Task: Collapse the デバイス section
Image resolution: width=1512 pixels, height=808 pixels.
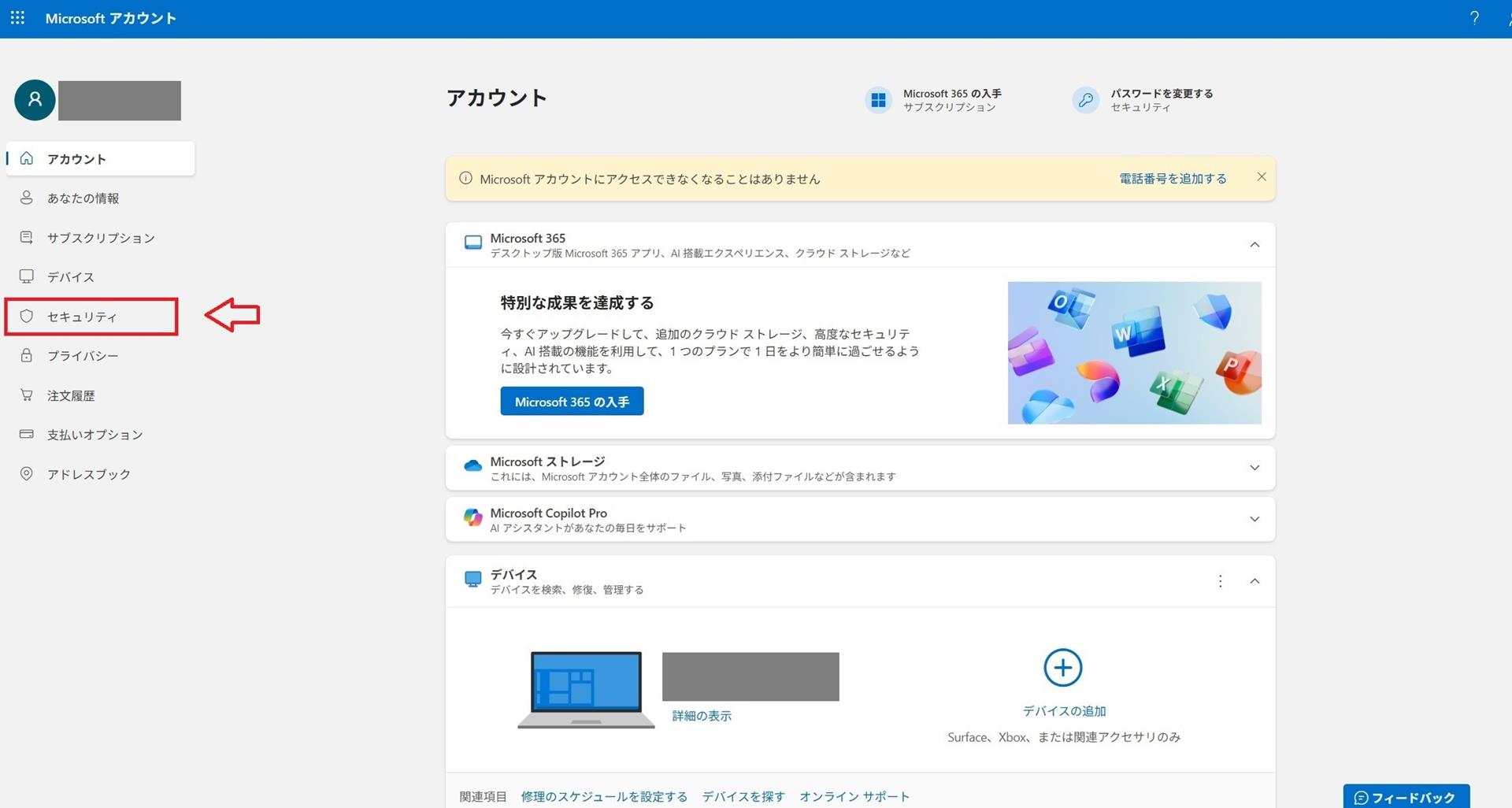Action: coord(1255,581)
